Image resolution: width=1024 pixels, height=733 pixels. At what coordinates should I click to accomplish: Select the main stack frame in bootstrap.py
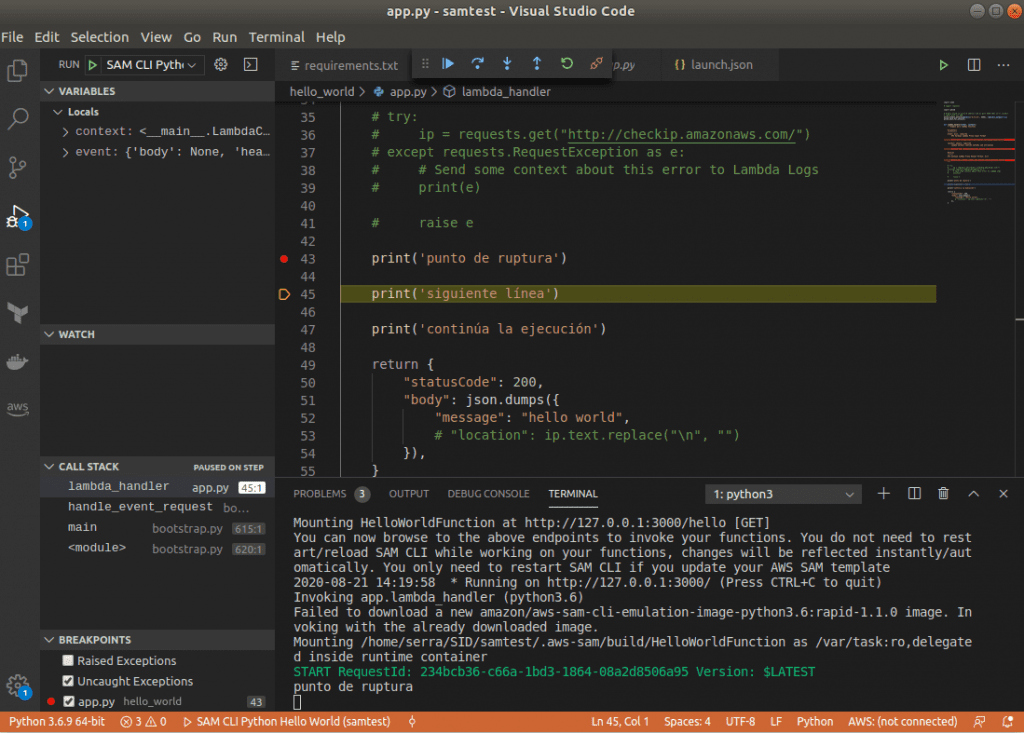click(157, 528)
